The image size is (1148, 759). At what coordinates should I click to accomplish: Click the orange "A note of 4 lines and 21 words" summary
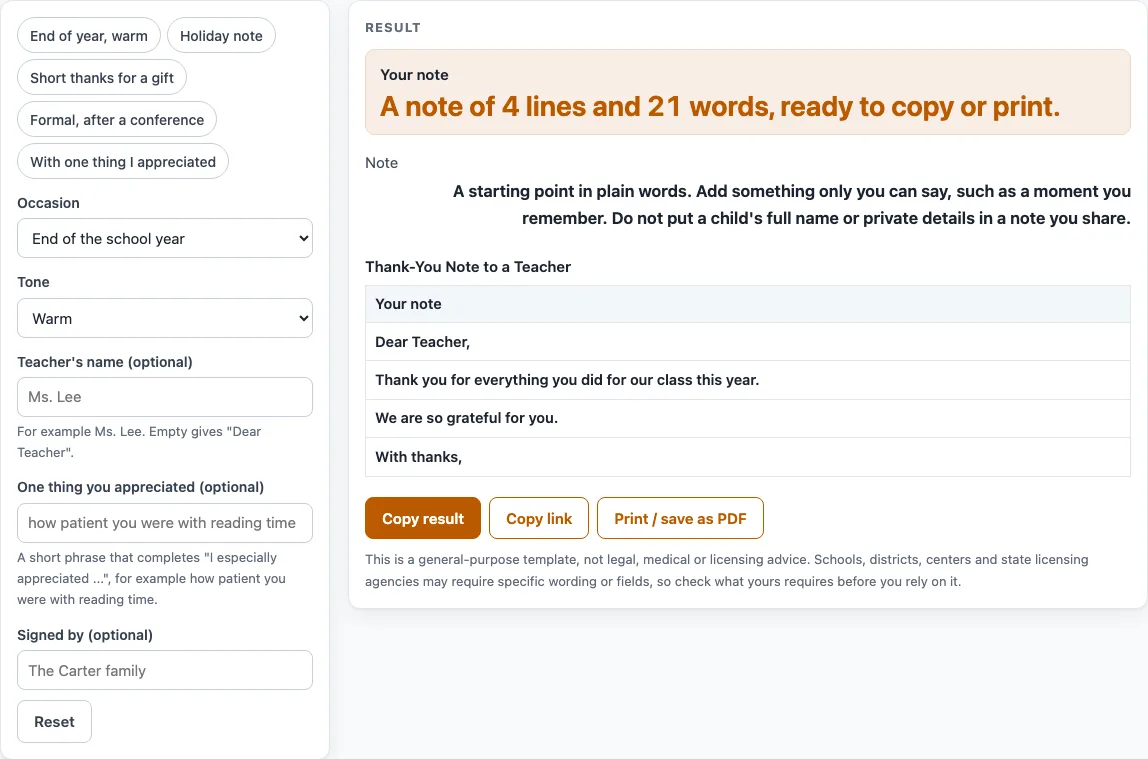pos(720,107)
